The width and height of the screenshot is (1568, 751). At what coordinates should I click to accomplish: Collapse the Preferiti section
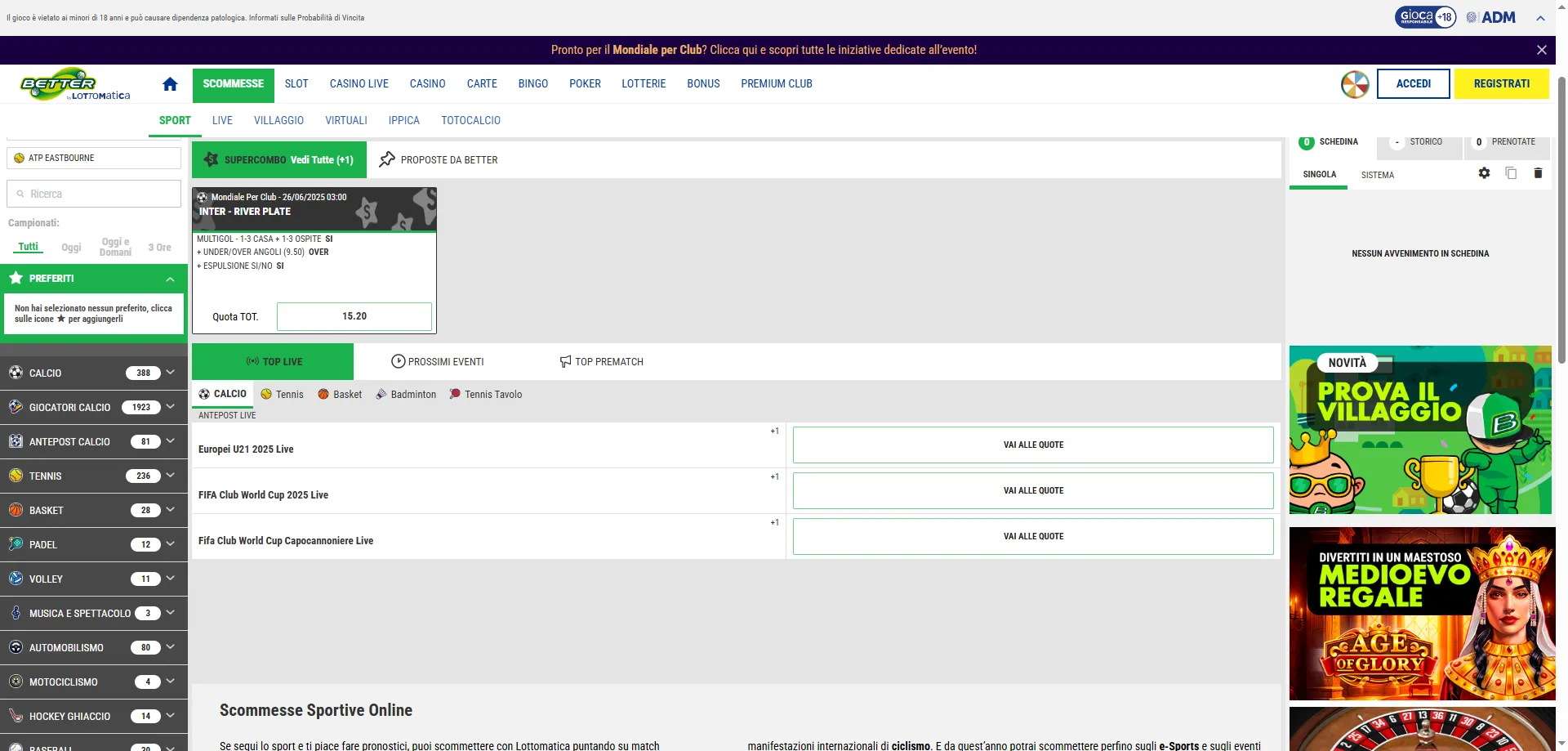click(x=170, y=279)
